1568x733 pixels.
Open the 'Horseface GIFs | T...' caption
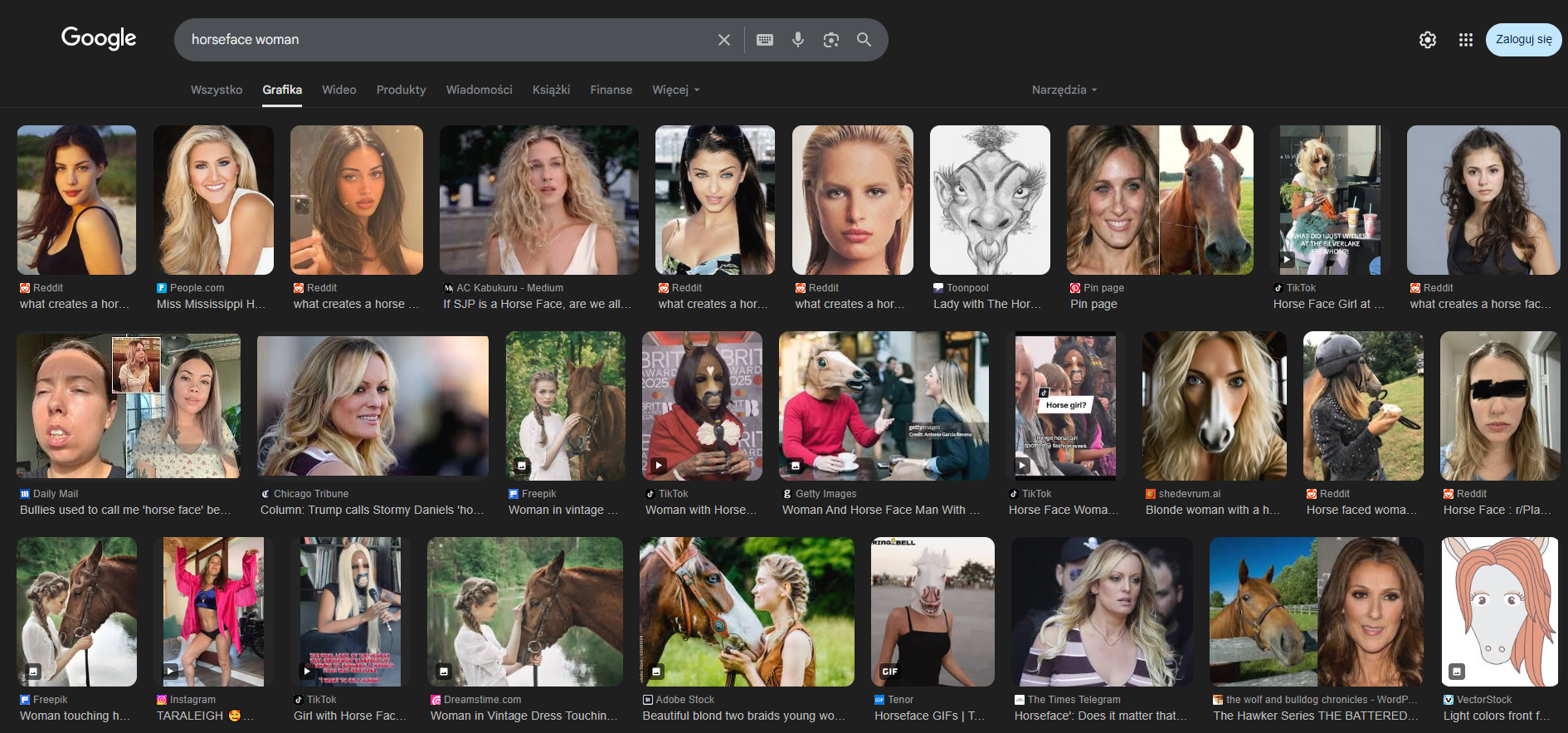point(929,716)
